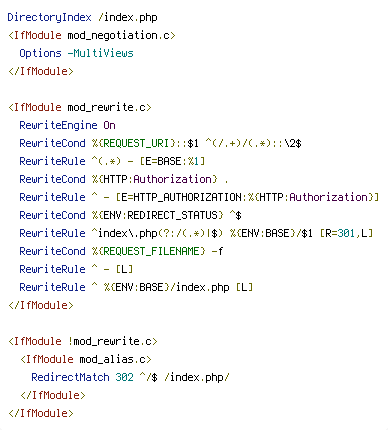Screen dimensions: 388x430
Task: Click the %{ENV:BASE}/index.php rewrite target
Action: pyautogui.click(x=166, y=287)
